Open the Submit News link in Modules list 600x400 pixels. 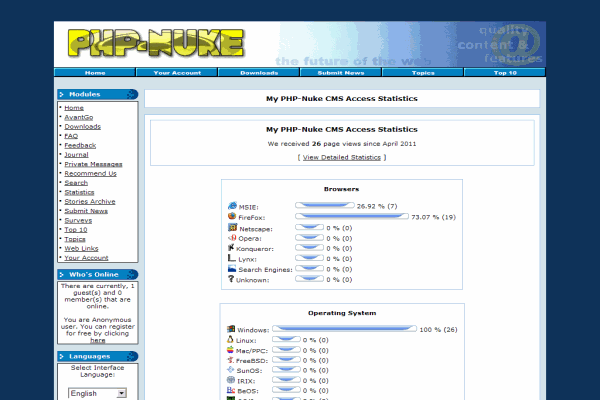[86, 211]
